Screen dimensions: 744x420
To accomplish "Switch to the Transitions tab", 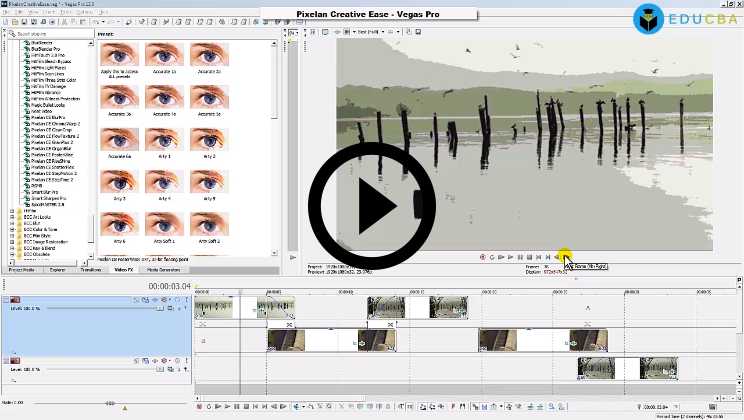I will [x=90, y=270].
